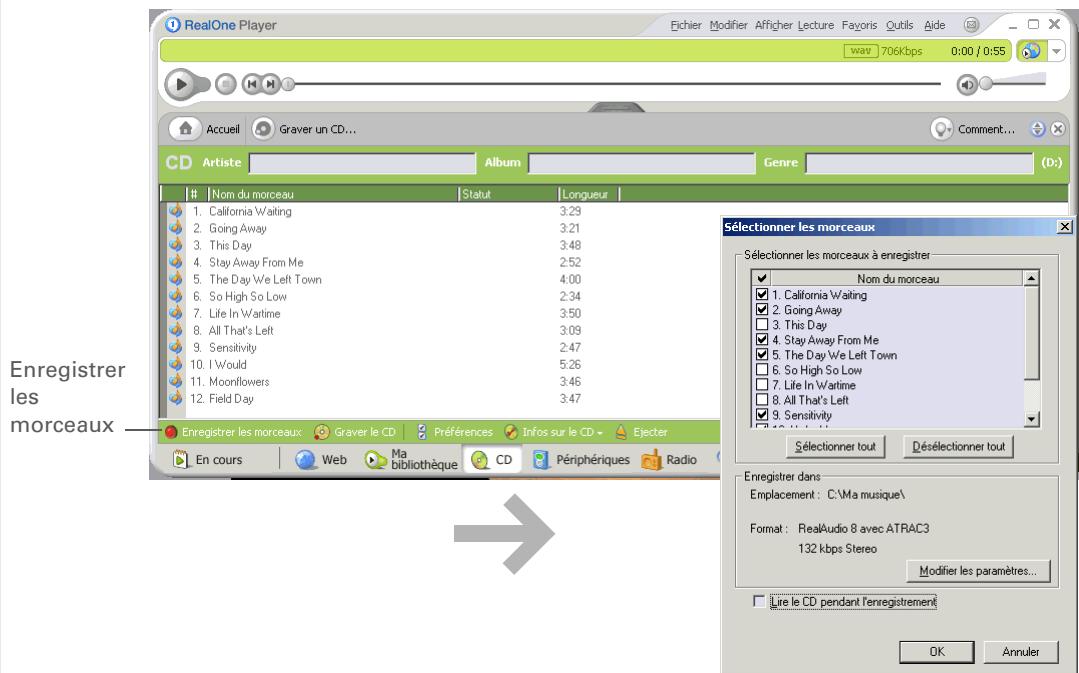Click Graver le CD icon

(x=321, y=432)
